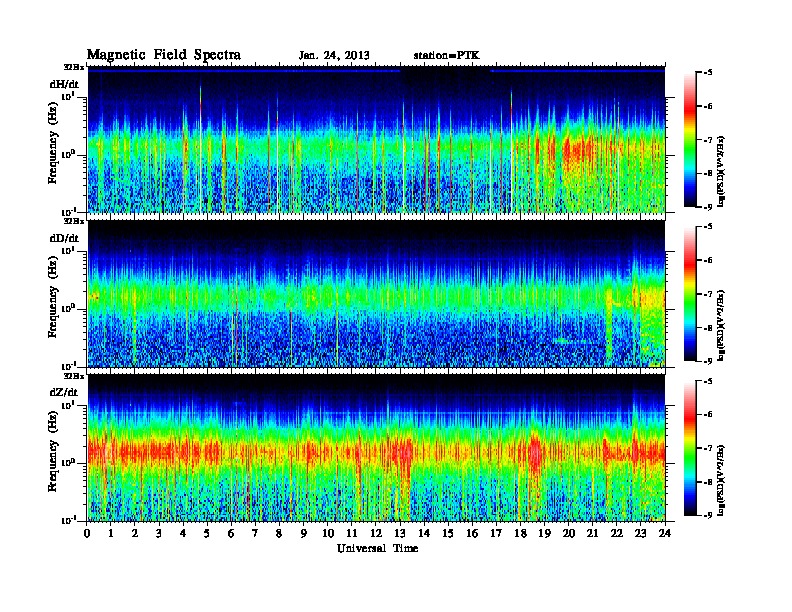Image resolution: width=792 pixels, height=612 pixels.
Task: Open the dZ/dt spectrogram plot
Action: tap(376, 448)
